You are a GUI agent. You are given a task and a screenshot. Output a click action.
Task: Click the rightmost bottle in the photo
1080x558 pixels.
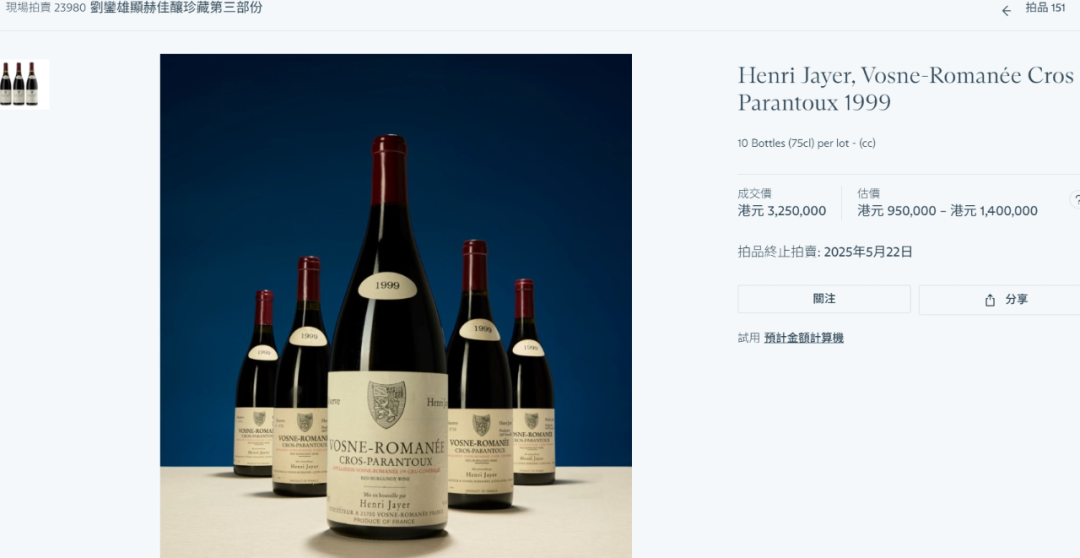pyautogui.click(x=532, y=381)
